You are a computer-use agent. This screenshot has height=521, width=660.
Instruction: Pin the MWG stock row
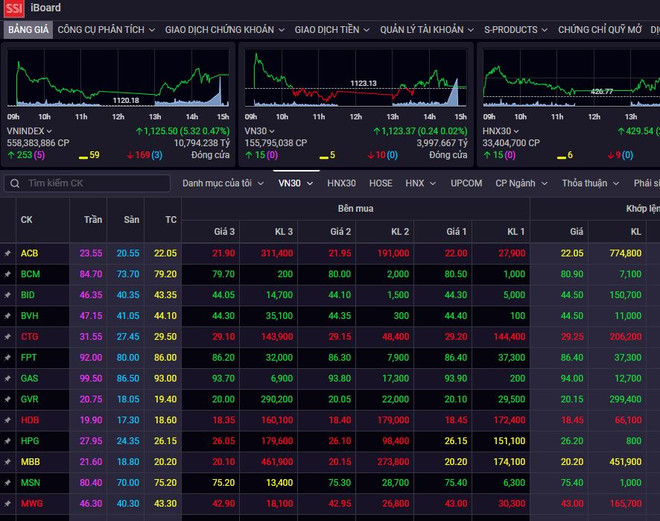tap(8, 504)
